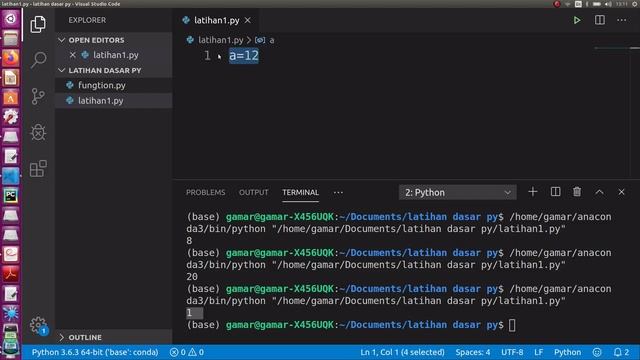Open Ubuntu Dash search button
The height and width of the screenshot is (360, 640).
[x=11, y=18]
